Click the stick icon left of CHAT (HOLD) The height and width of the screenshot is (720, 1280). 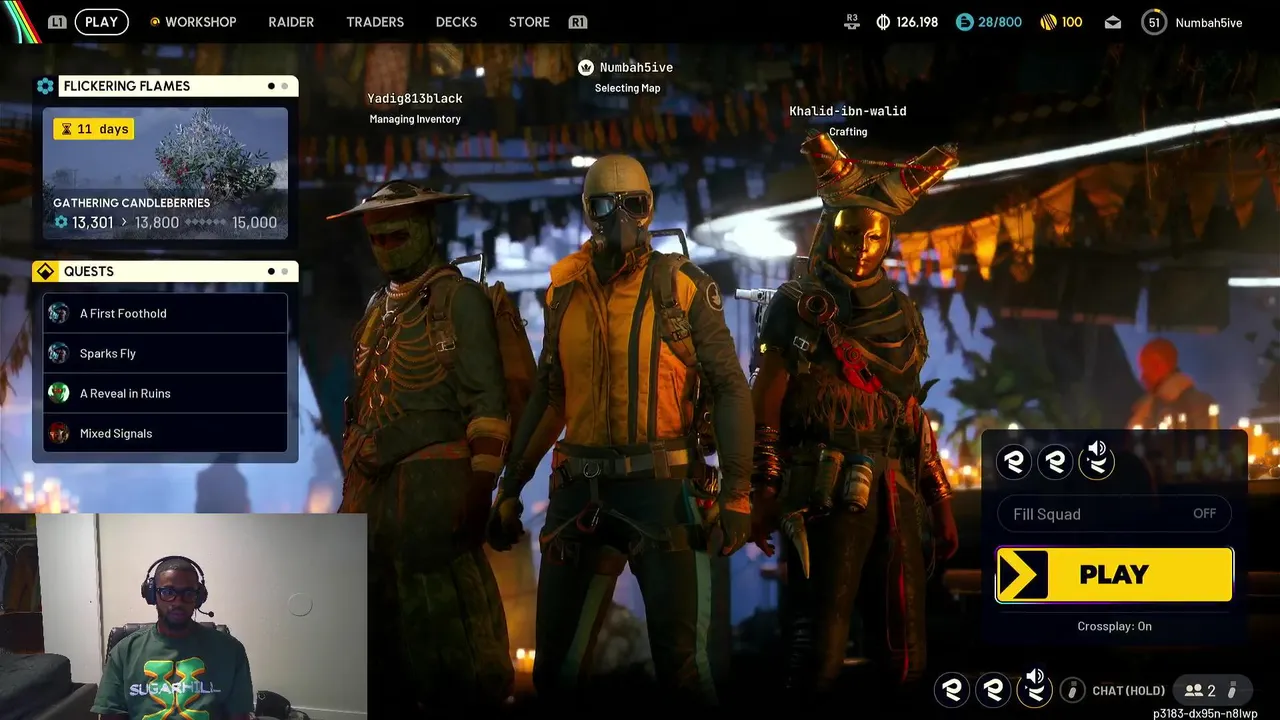[1072, 690]
